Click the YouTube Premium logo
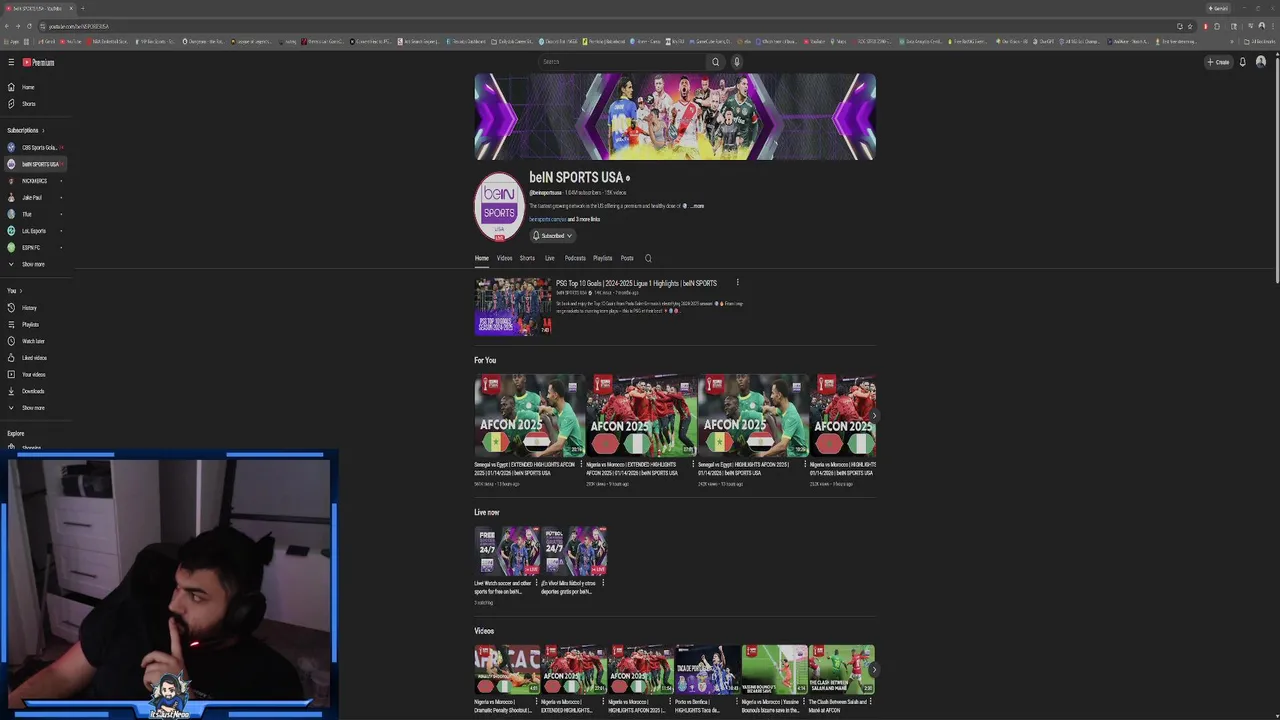This screenshot has width=1280, height=720. coord(38,62)
